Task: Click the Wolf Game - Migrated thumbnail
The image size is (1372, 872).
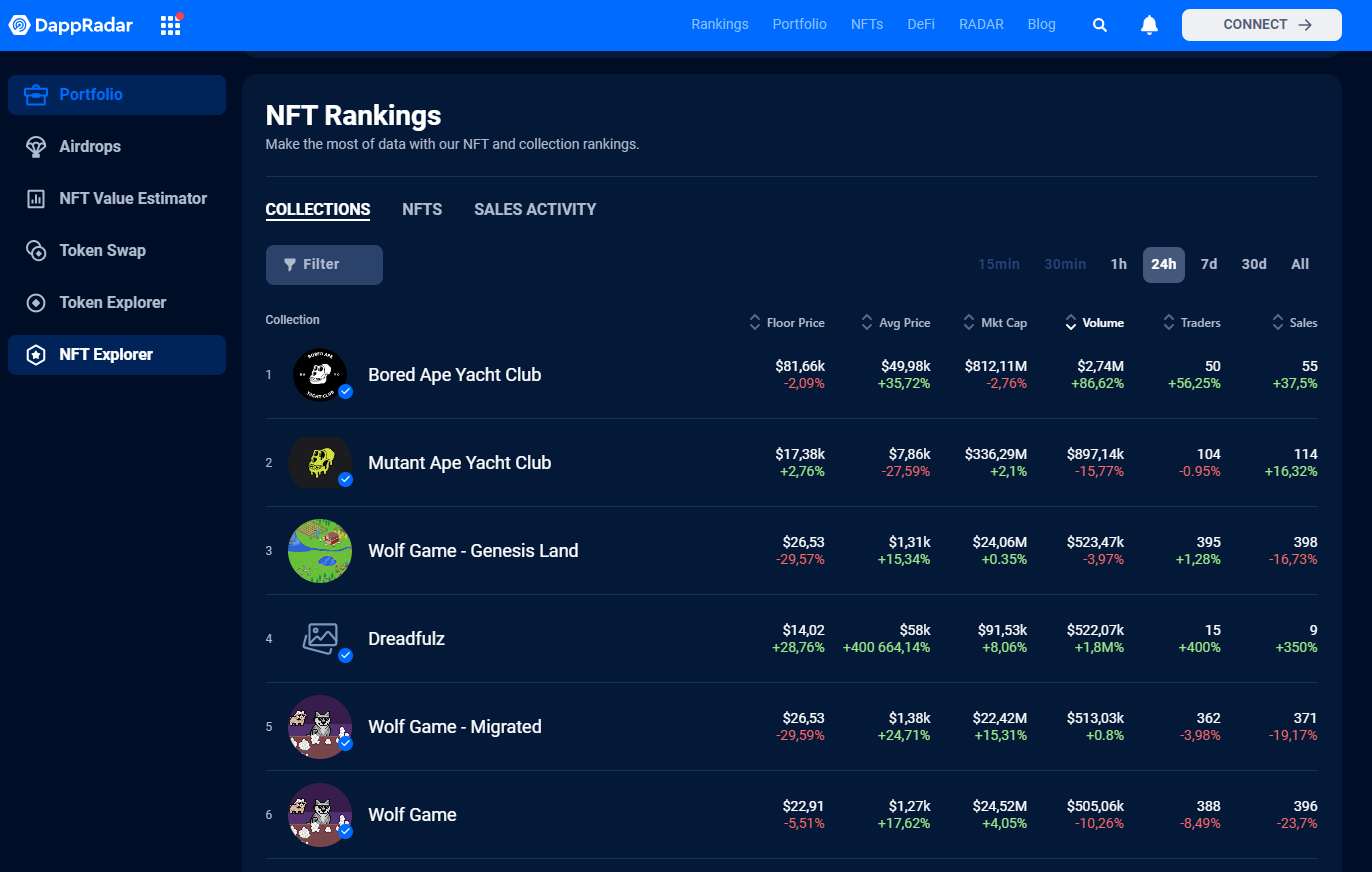Action: pos(320,727)
